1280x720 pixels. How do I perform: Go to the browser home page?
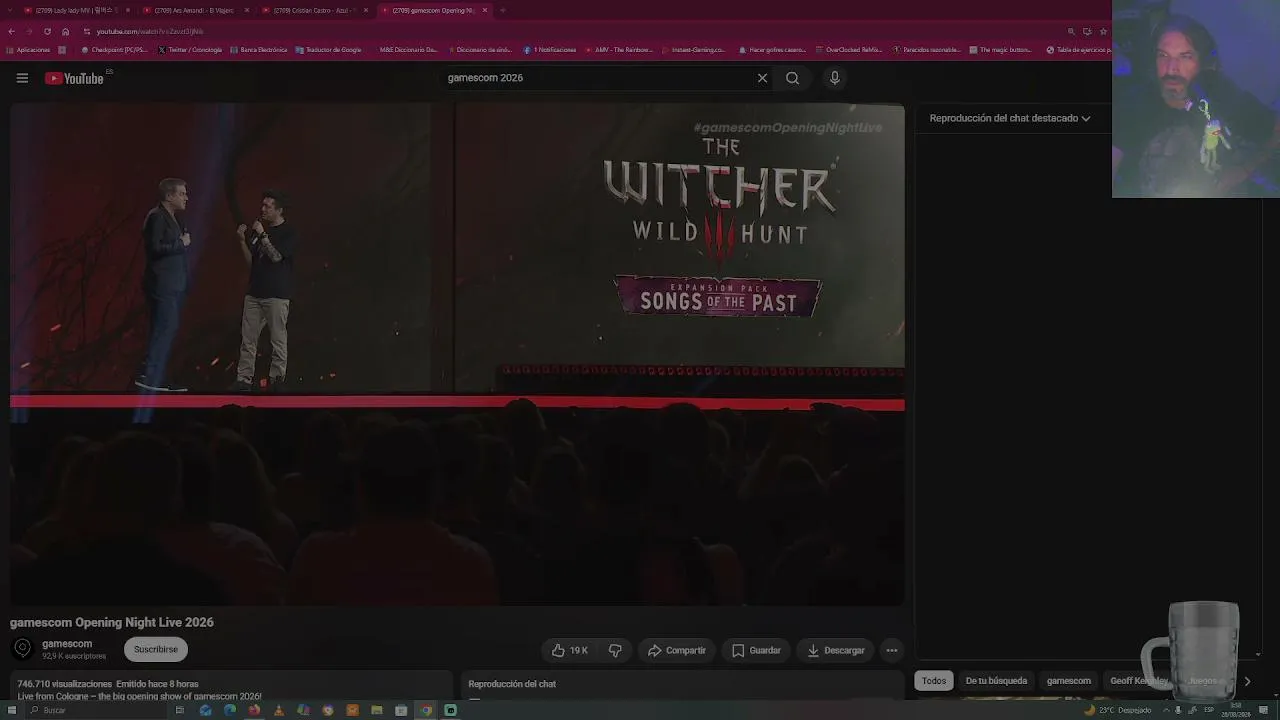65,31
